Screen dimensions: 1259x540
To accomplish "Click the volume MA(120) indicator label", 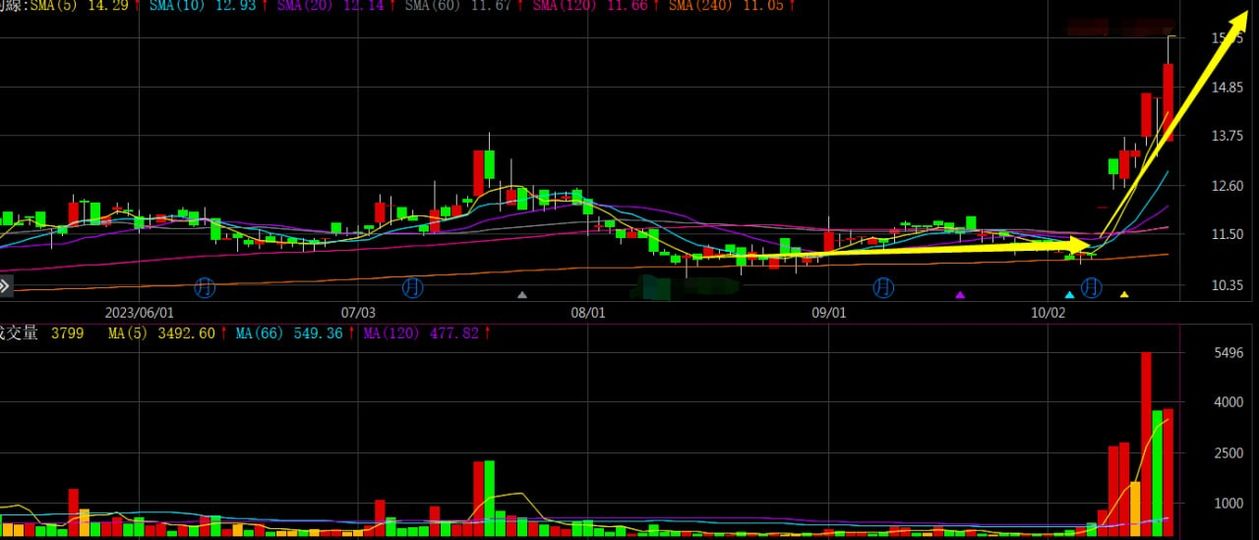I will point(390,333).
